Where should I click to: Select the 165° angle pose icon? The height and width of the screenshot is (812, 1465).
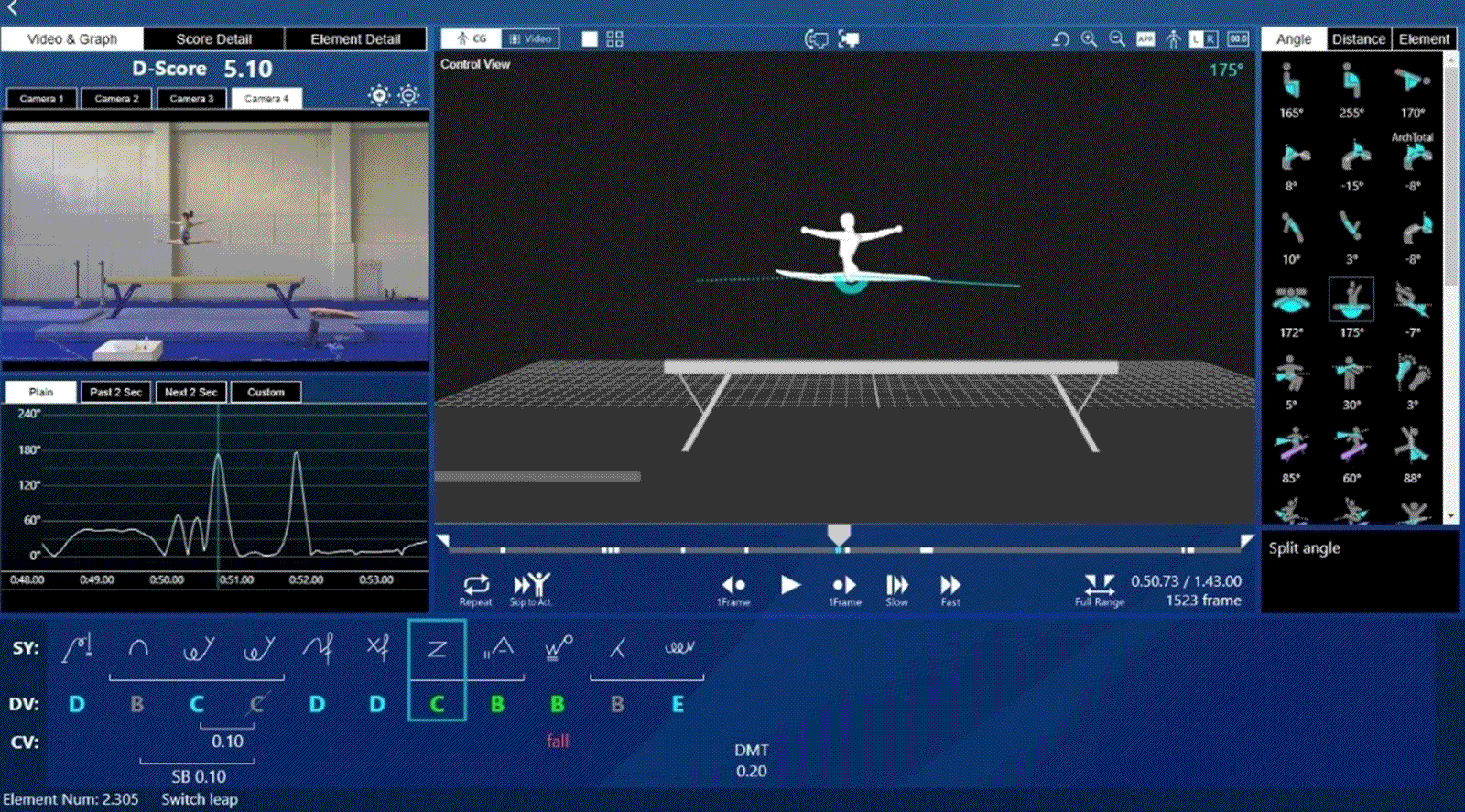(x=1291, y=82)
